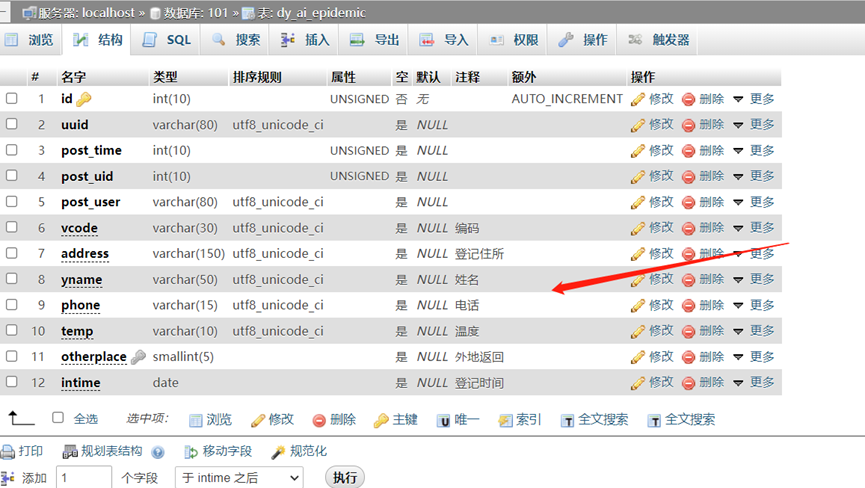The width and height of the screenshot is (865, 488).
Task: Open the 搜索 tab
Action: [x=237, y=40]
